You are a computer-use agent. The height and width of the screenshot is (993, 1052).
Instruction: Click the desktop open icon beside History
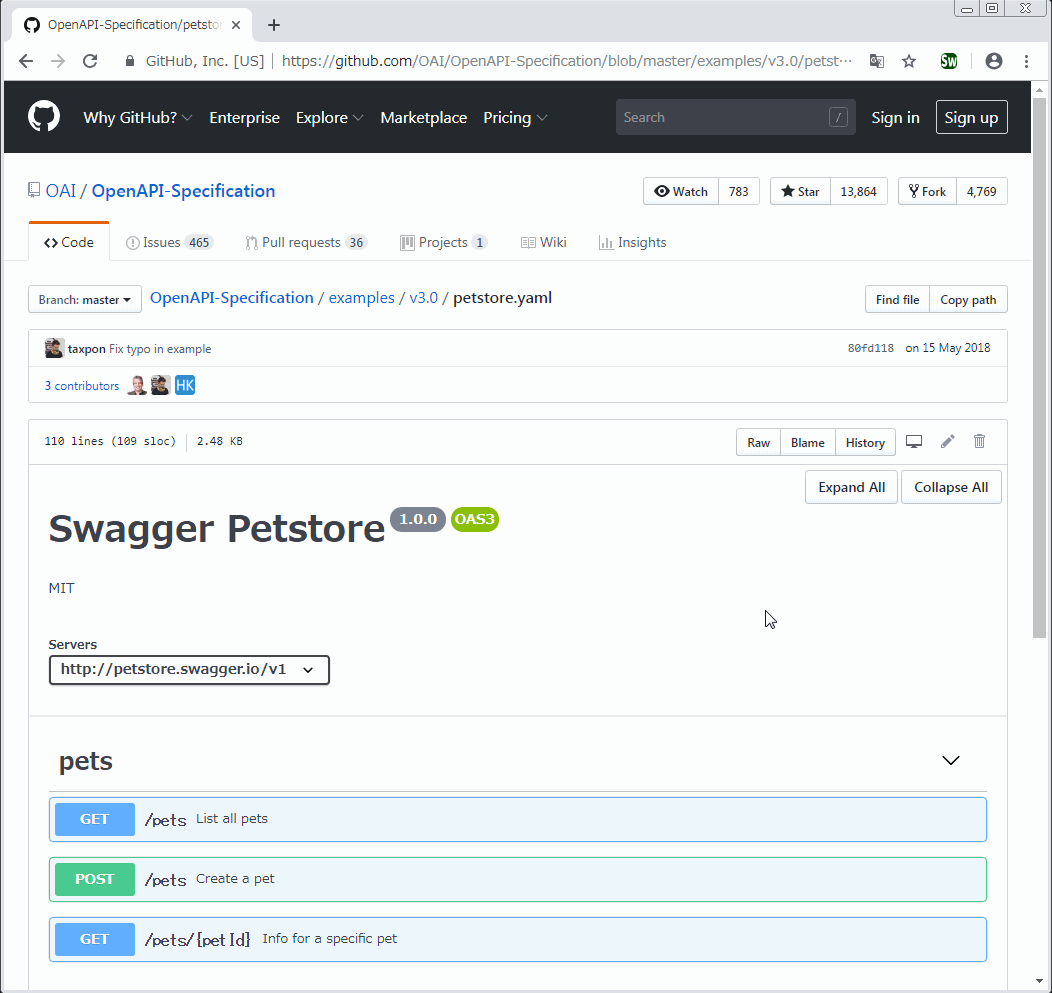click(x=914, y=441)
